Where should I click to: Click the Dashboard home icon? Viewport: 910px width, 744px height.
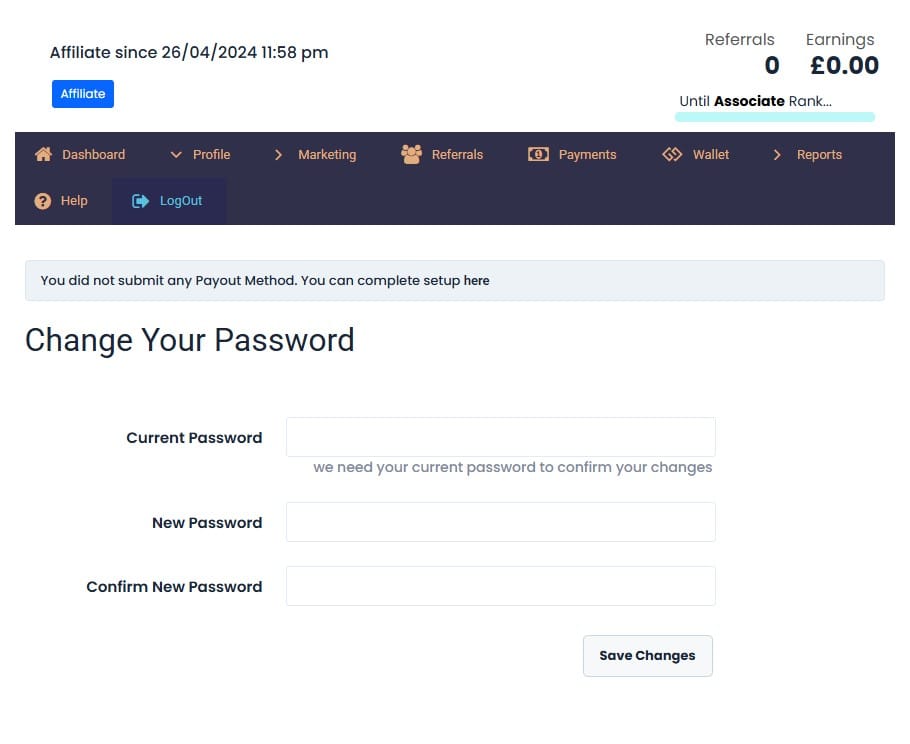click(x=44, y=154)
